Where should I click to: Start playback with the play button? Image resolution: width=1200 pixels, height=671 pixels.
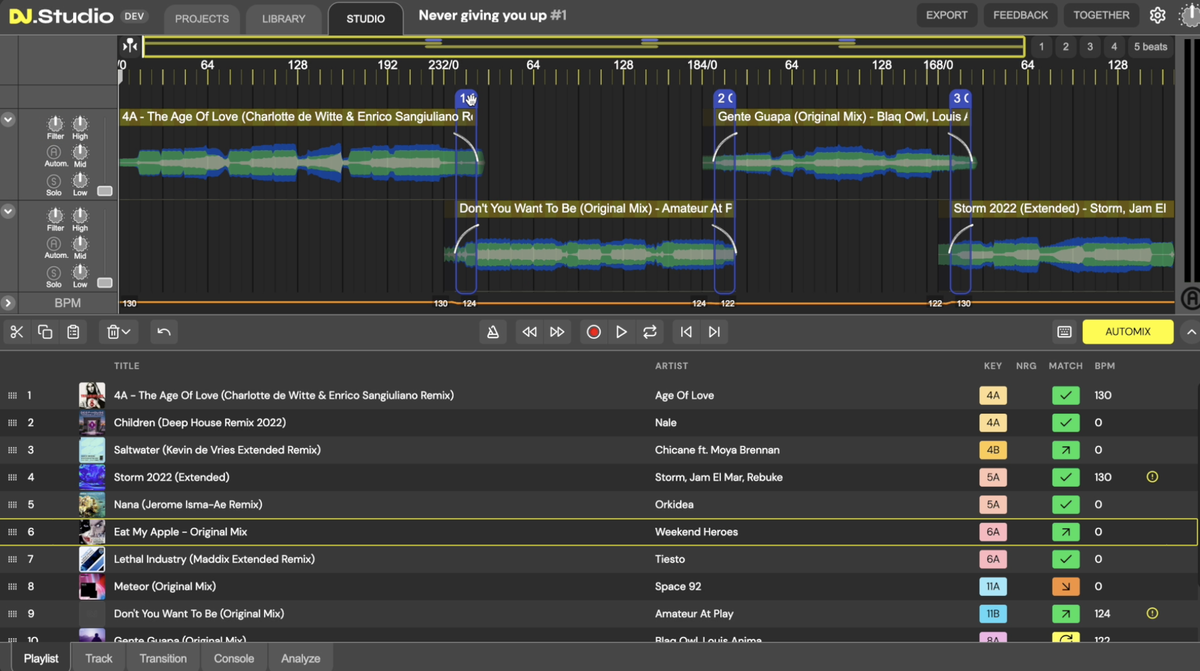621,332
